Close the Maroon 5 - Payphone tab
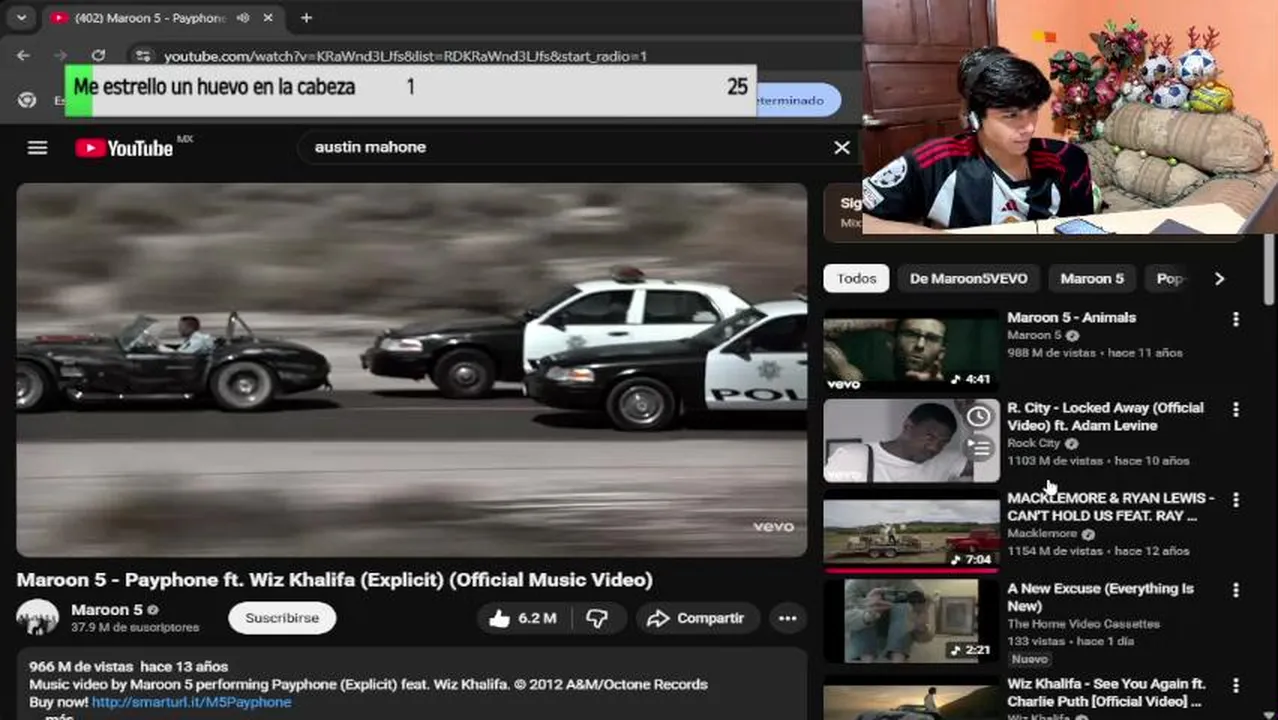The image size is (1278, 720). click(268, 18)
